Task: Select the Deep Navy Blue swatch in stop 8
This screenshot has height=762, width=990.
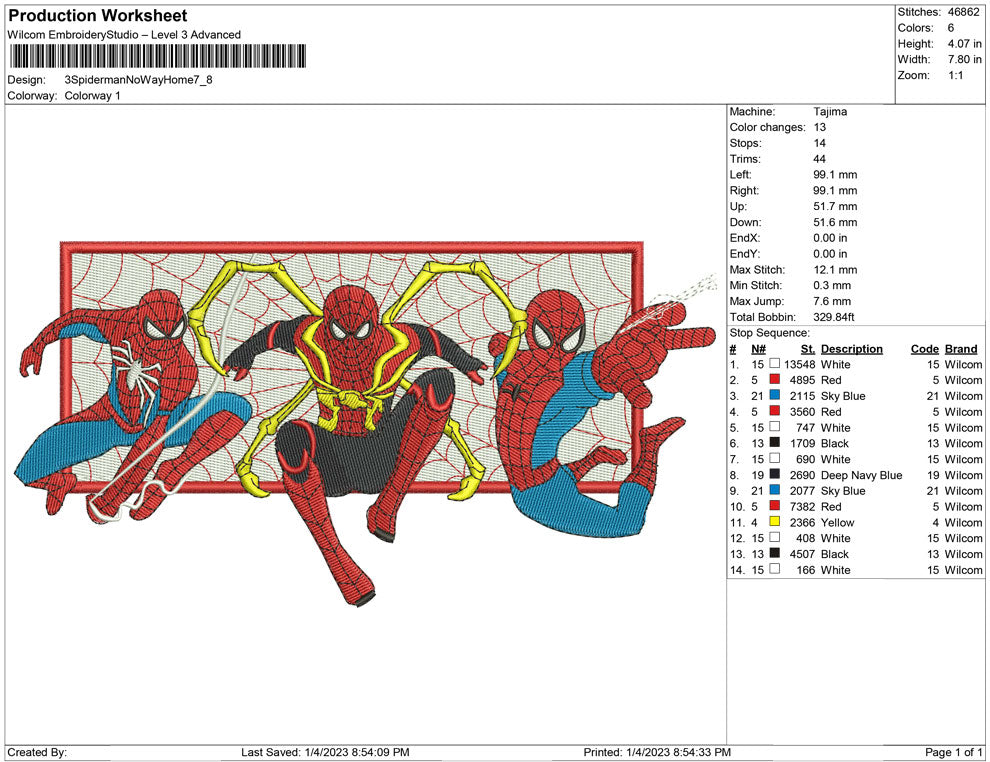Action: click(774, 475)
